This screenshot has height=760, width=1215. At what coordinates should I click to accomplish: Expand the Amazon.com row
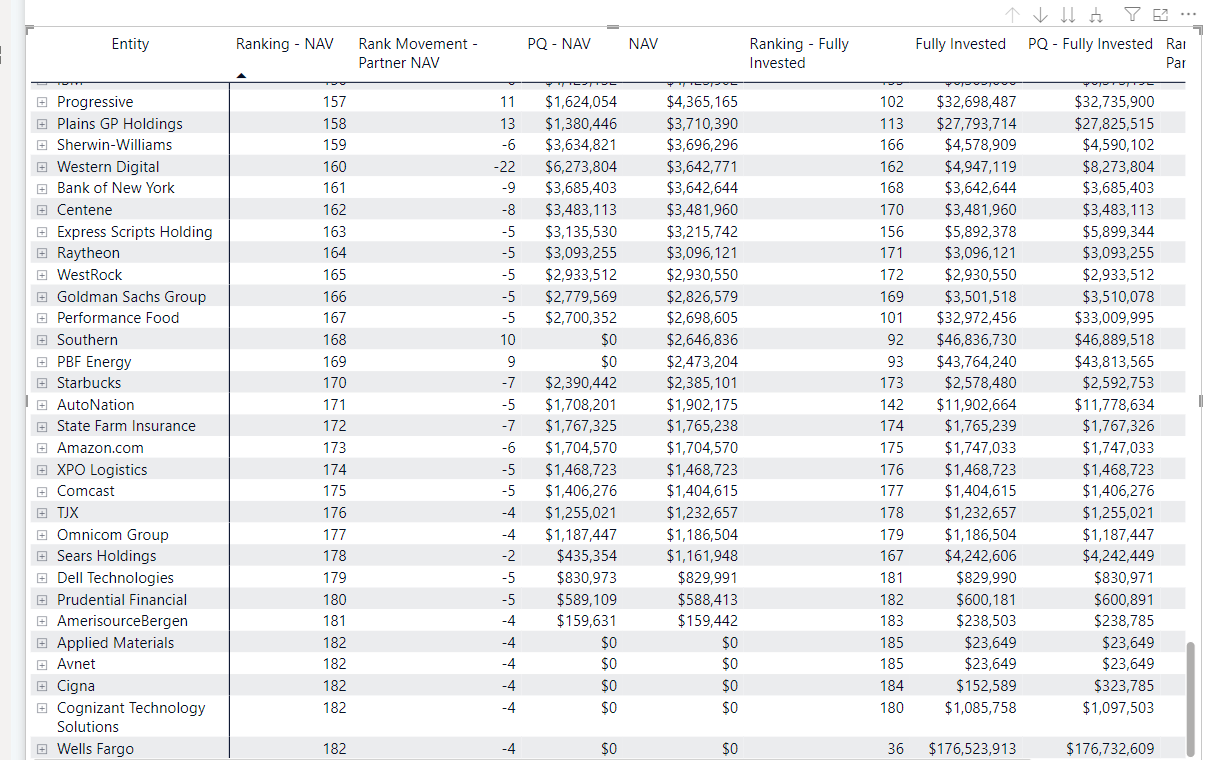click(42, 448)
